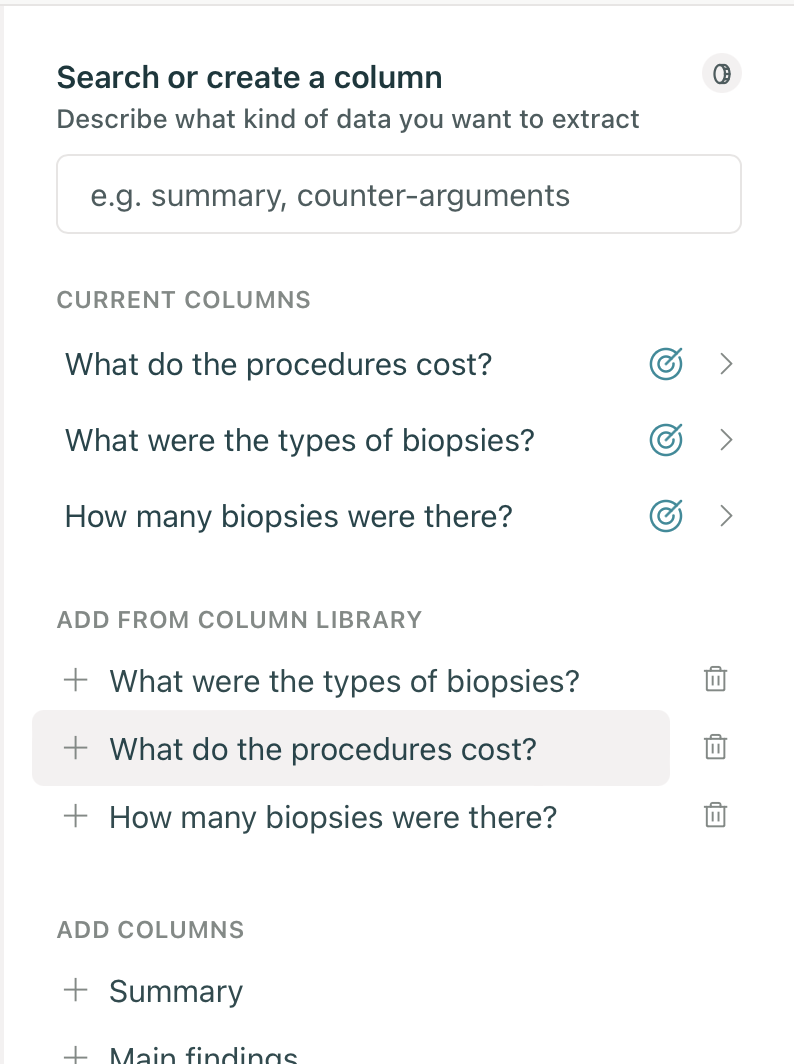This screenshot has height=1064, width=794.
Task: Click the target accuracy icon beside procedures cost column
Action: pyautogui.click(x=665, y=364)
